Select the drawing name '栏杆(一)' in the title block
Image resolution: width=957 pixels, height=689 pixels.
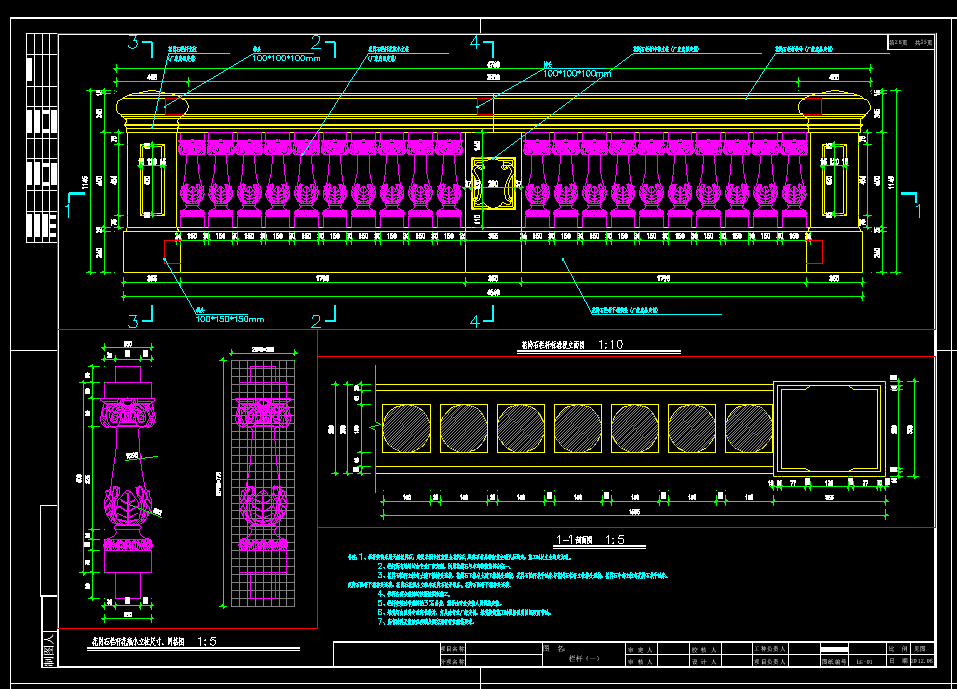pyautogui.click(x=584, y=658)
